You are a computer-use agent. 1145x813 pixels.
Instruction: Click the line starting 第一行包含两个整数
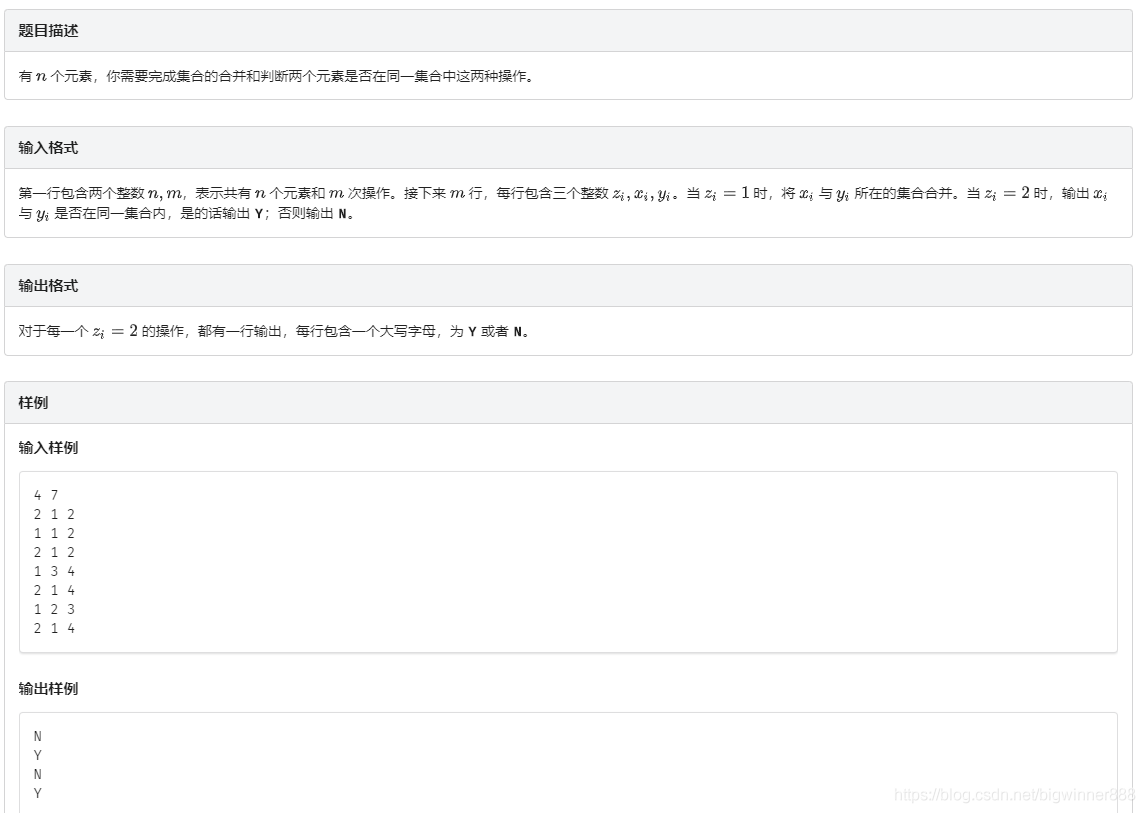coord(563,194)
